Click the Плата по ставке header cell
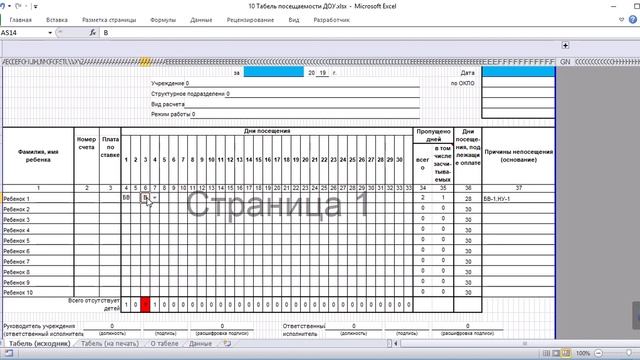This screenshot has width=640, height=360. pos(110,156)
